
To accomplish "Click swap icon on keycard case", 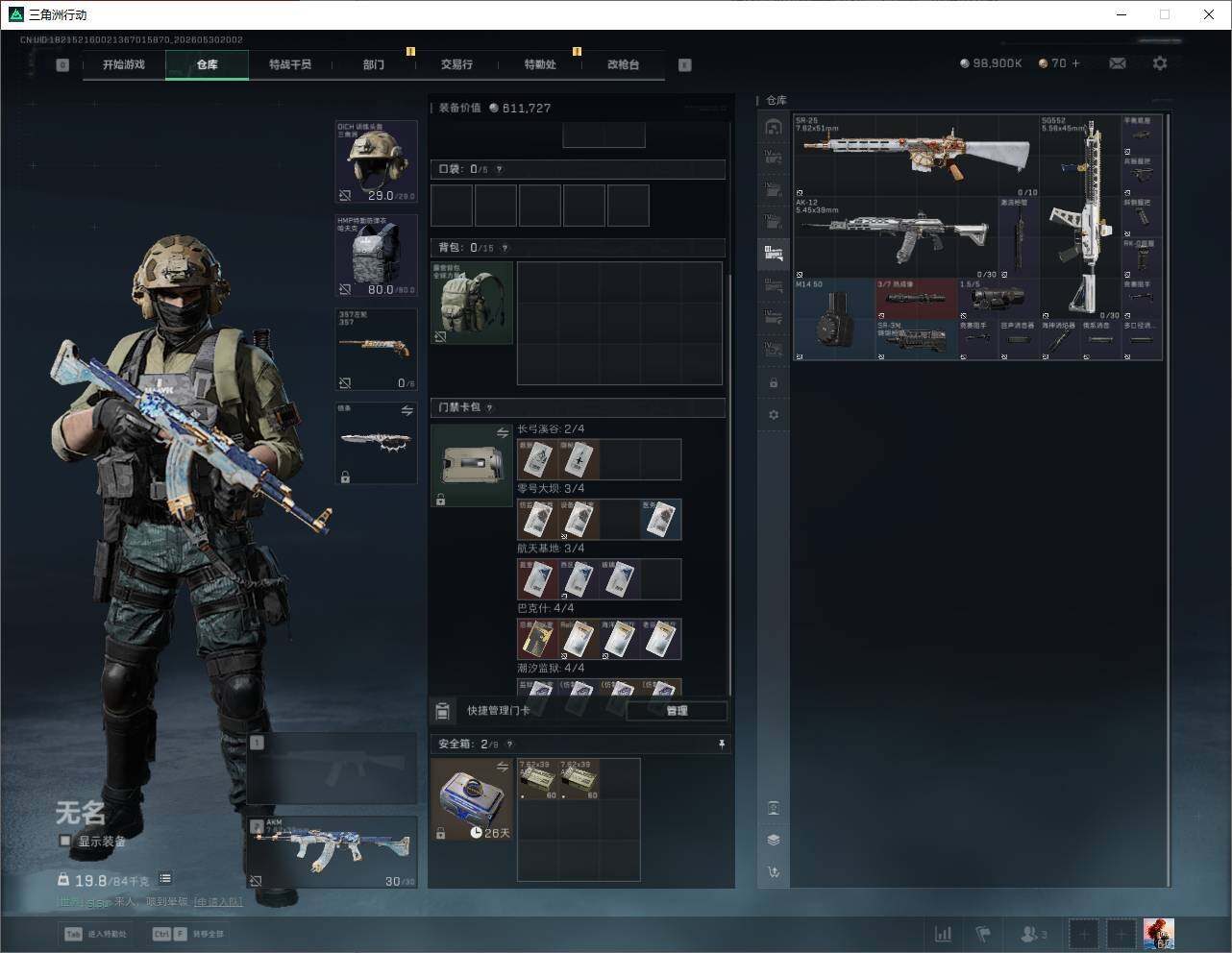I will [x=502, y=432].
